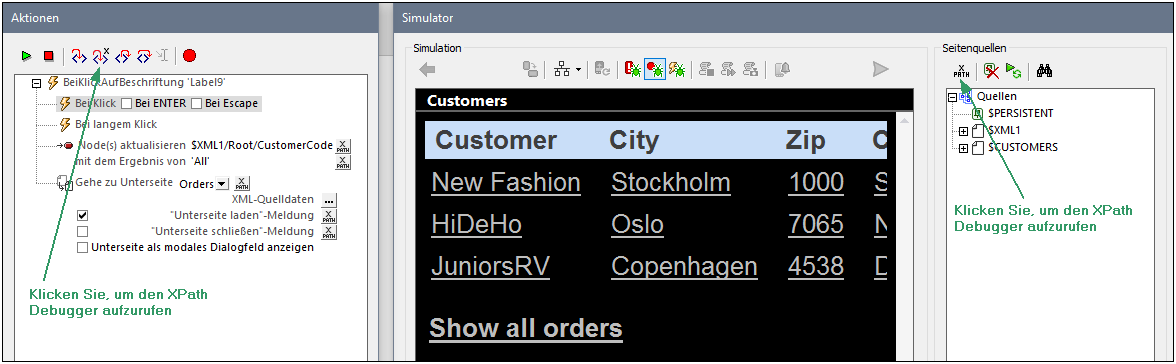Select the 'Bei langem Klick' event

(116, 124)
